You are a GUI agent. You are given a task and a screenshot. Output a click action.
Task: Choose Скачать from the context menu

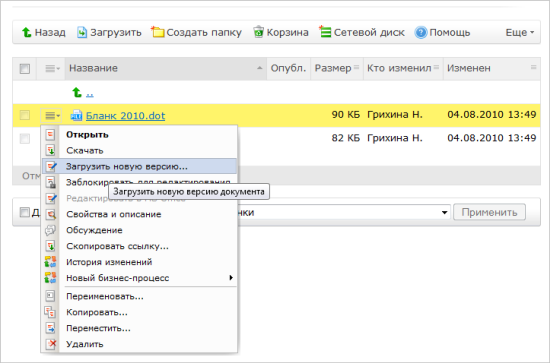click(139, 150)
